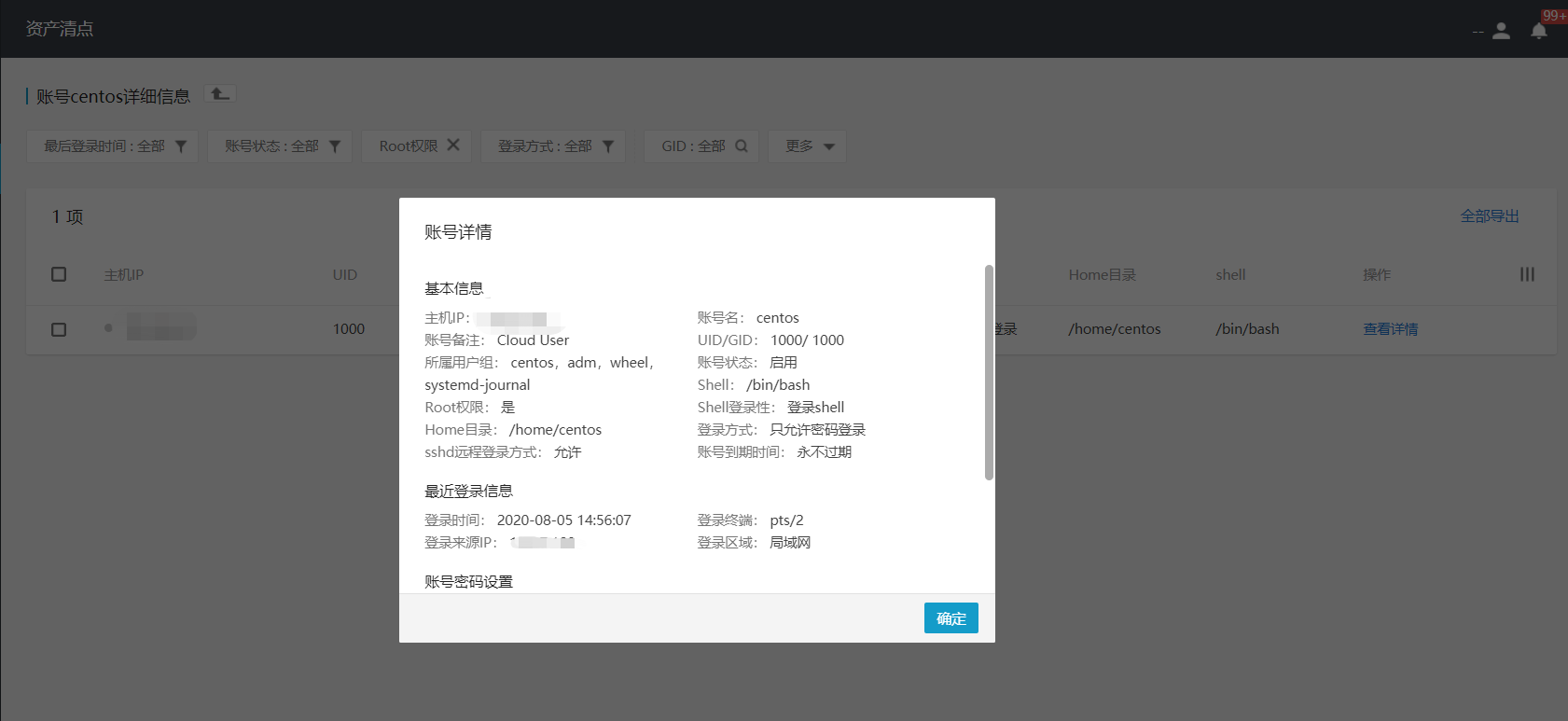Click the login time 2020-08-05 14:56:07
The height and width of the screenshot is (721, 1568).
(x=564, y=520)
